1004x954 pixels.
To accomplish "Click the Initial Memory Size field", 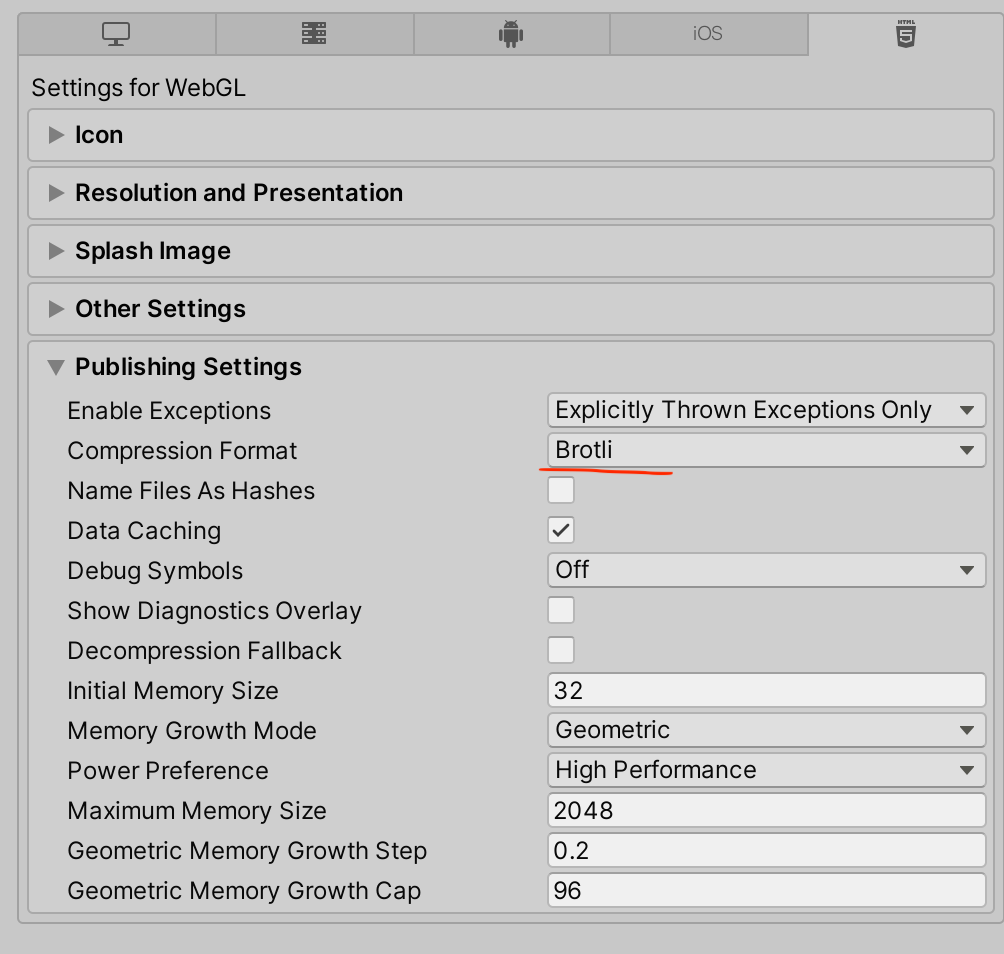I will pos(766,690).
